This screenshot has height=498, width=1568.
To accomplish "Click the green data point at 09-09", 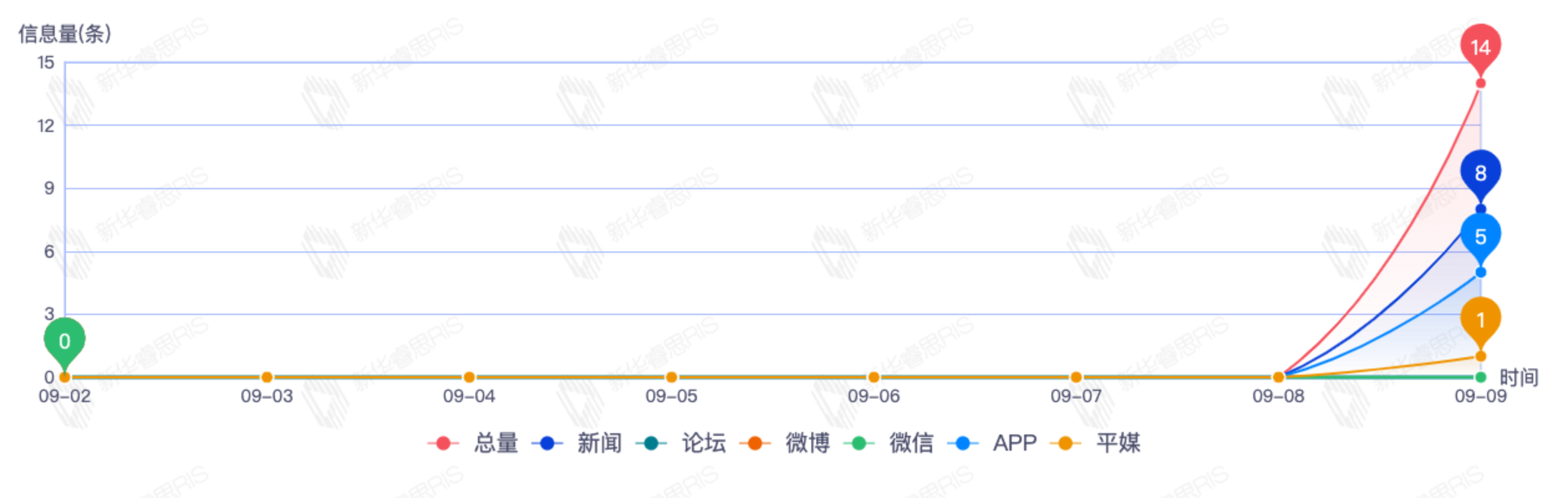I will [x=1480, y=377].
